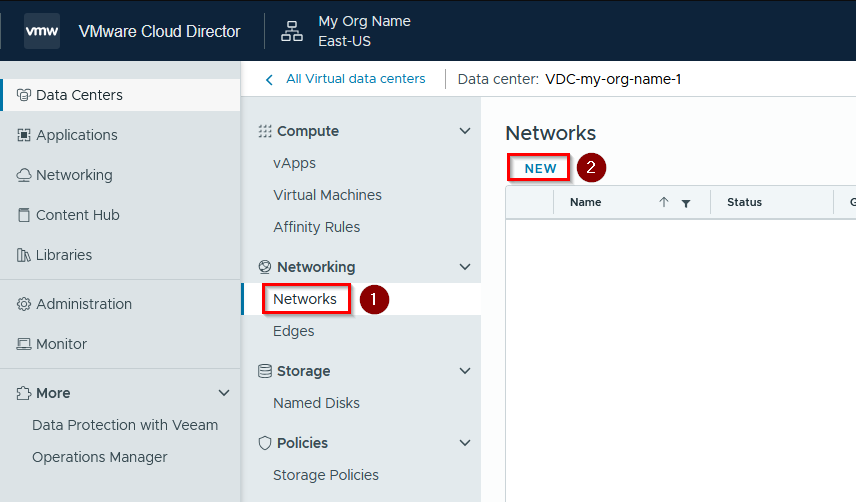Image resolution: width=856 pixels, height=502 pixels.
Task: Click the Administration gear icon
Action: coord(23,304)
